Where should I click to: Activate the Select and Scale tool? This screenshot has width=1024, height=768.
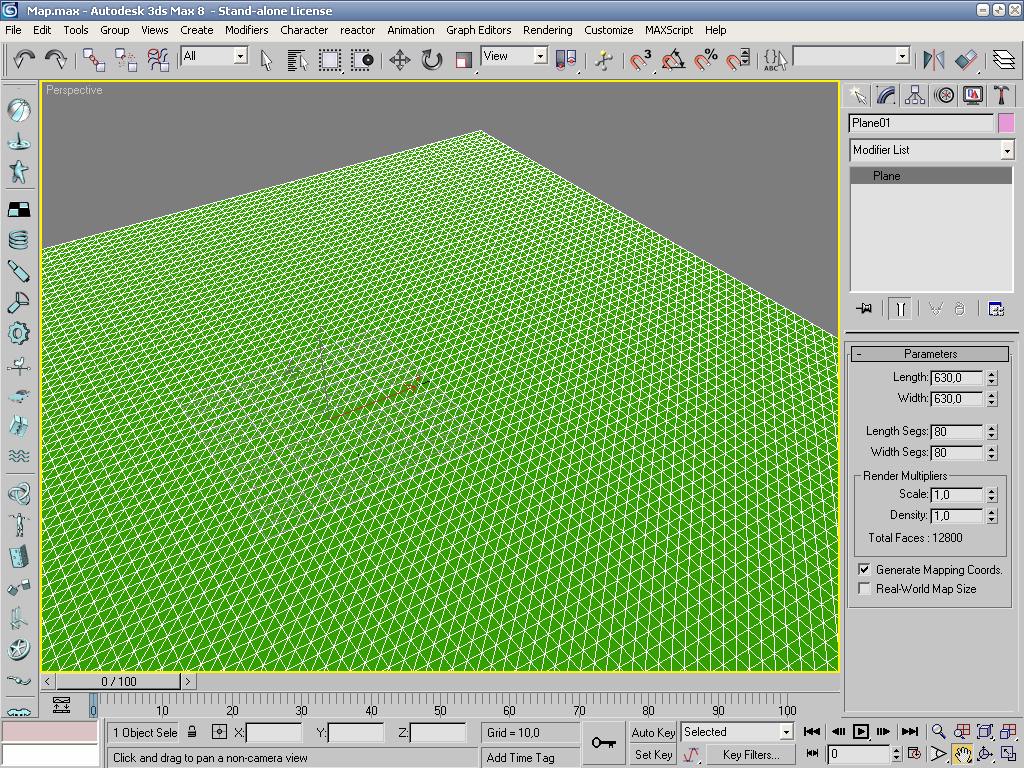(x=464, y=60)
